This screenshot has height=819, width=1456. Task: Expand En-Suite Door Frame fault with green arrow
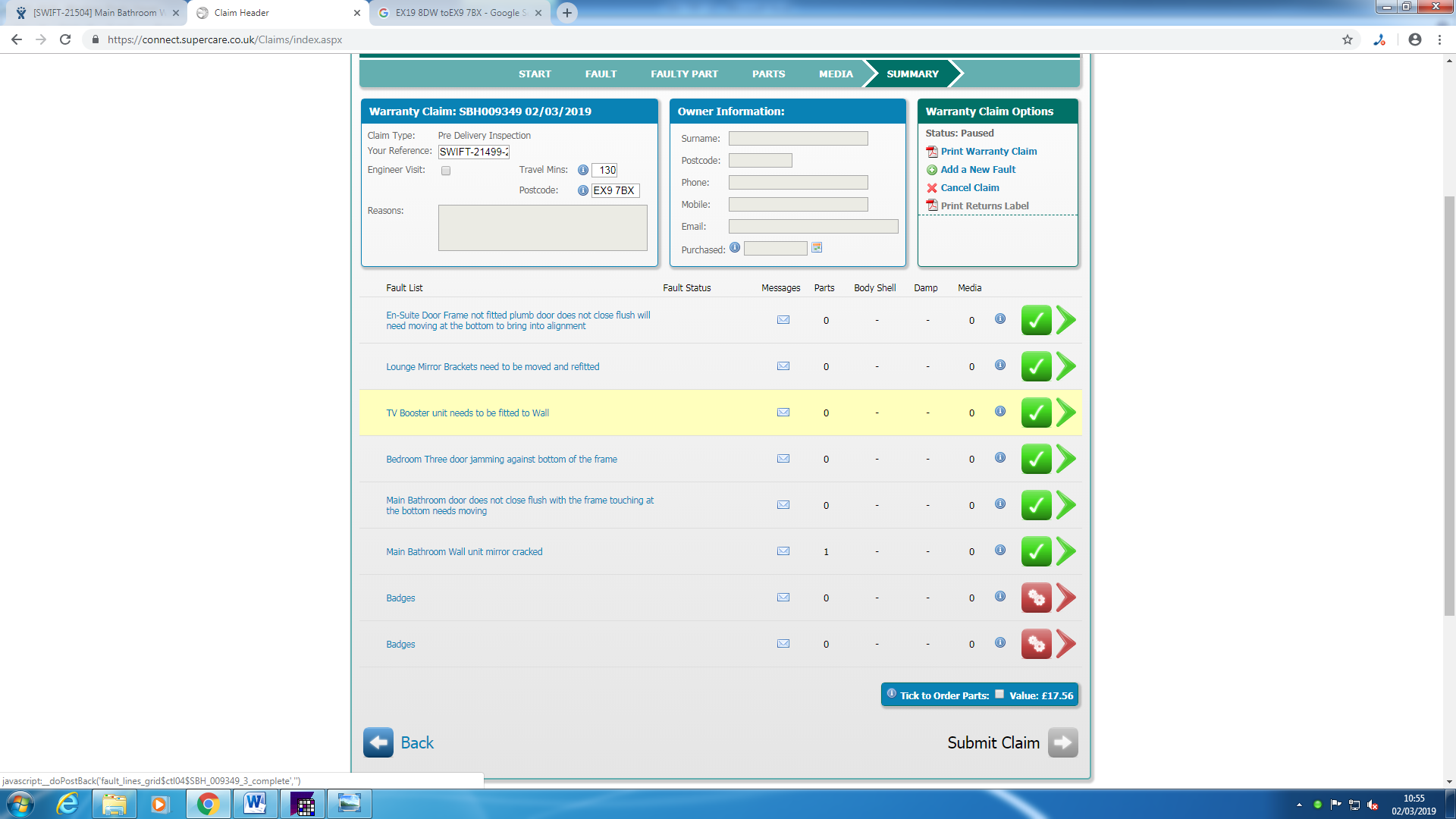point(1066,321)
